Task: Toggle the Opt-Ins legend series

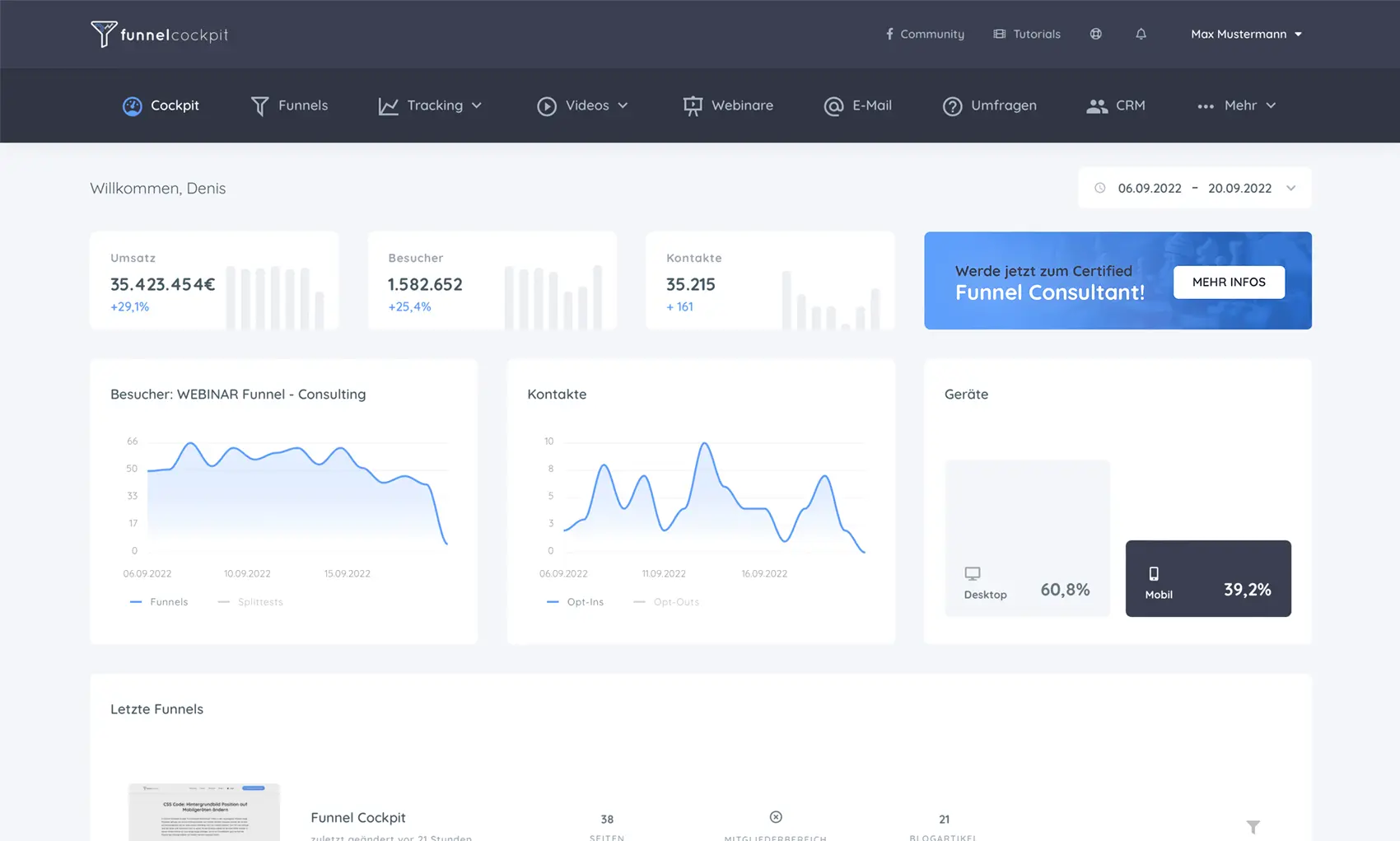Action: [576, 602]
